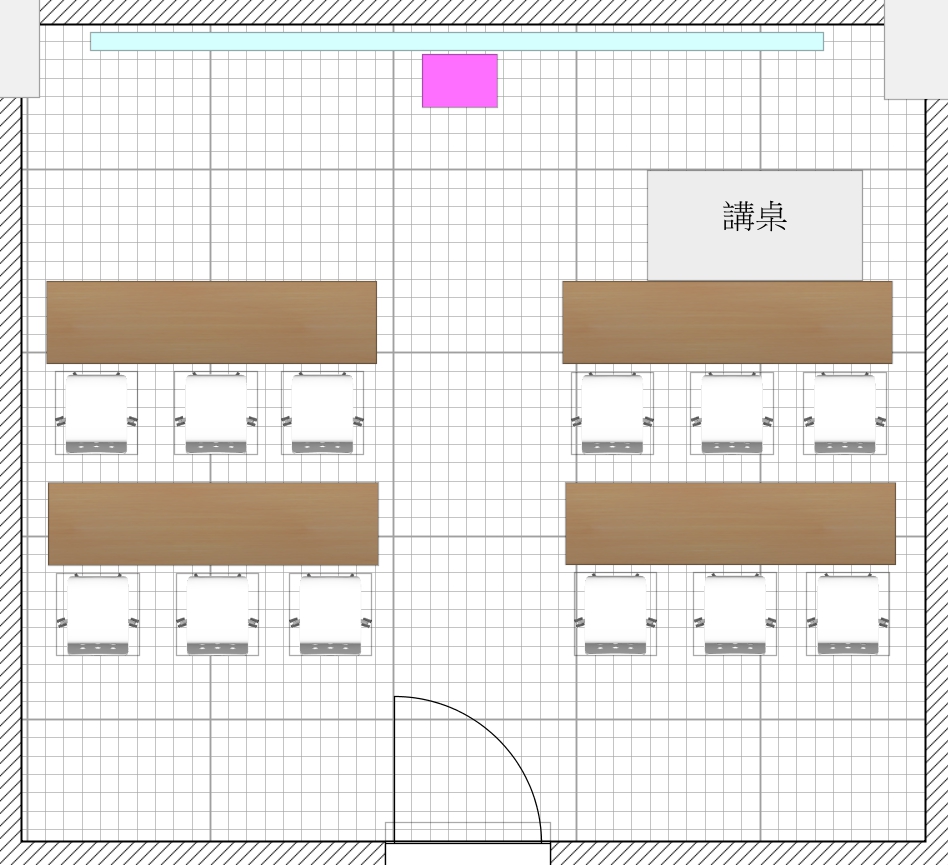
Task: Click the top-right corner pillar block
Action: pyautogui.click(x=915, y=49)
